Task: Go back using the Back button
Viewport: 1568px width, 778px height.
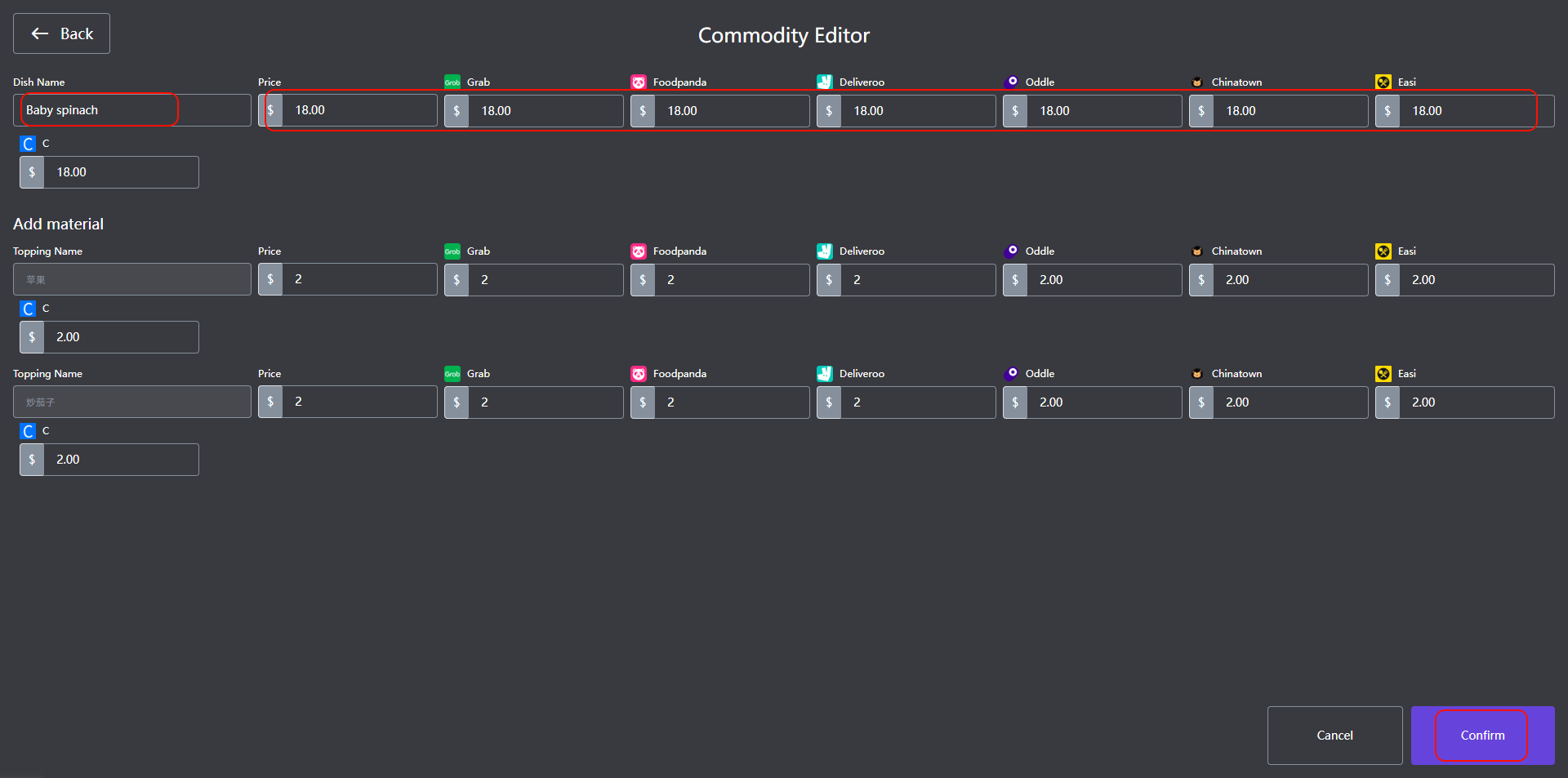Action: point(61,33)
